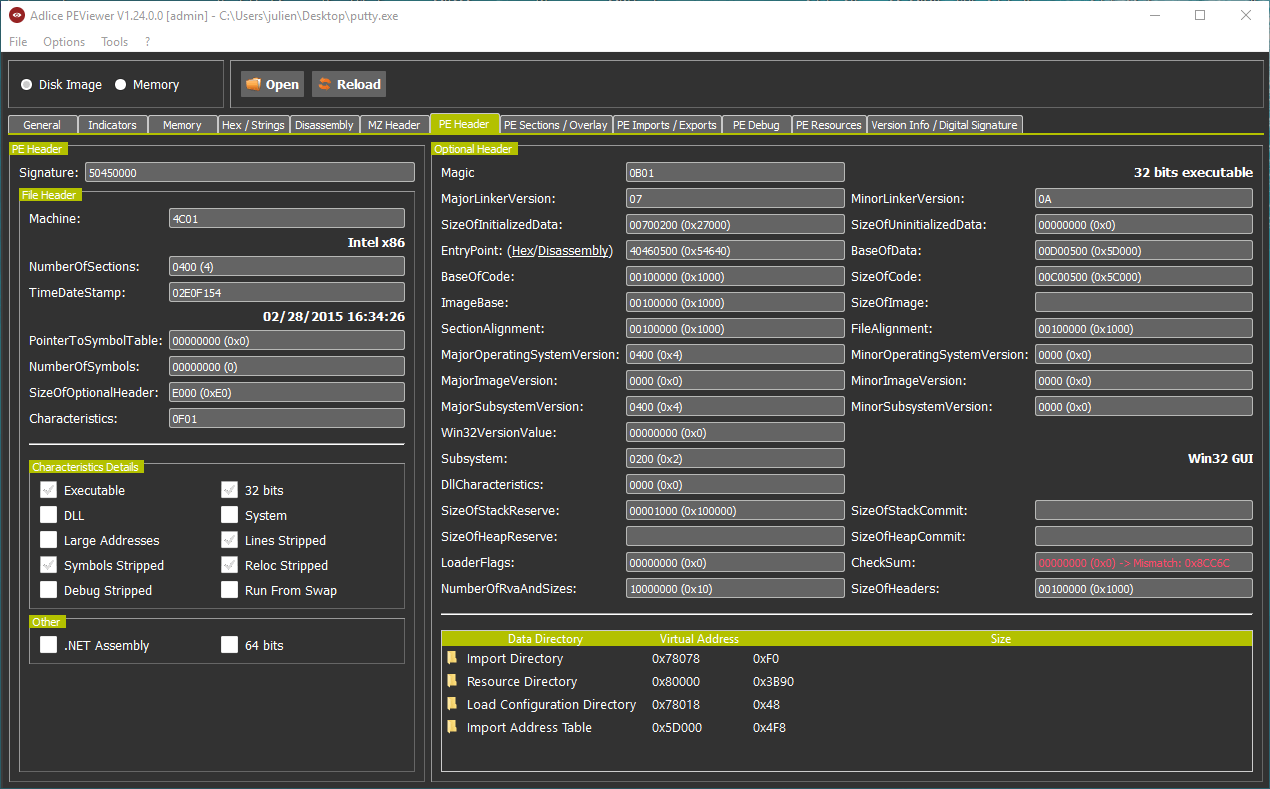Screen dimensions: 1270x789
Task: Open the Tools menu
Action: 114,42
